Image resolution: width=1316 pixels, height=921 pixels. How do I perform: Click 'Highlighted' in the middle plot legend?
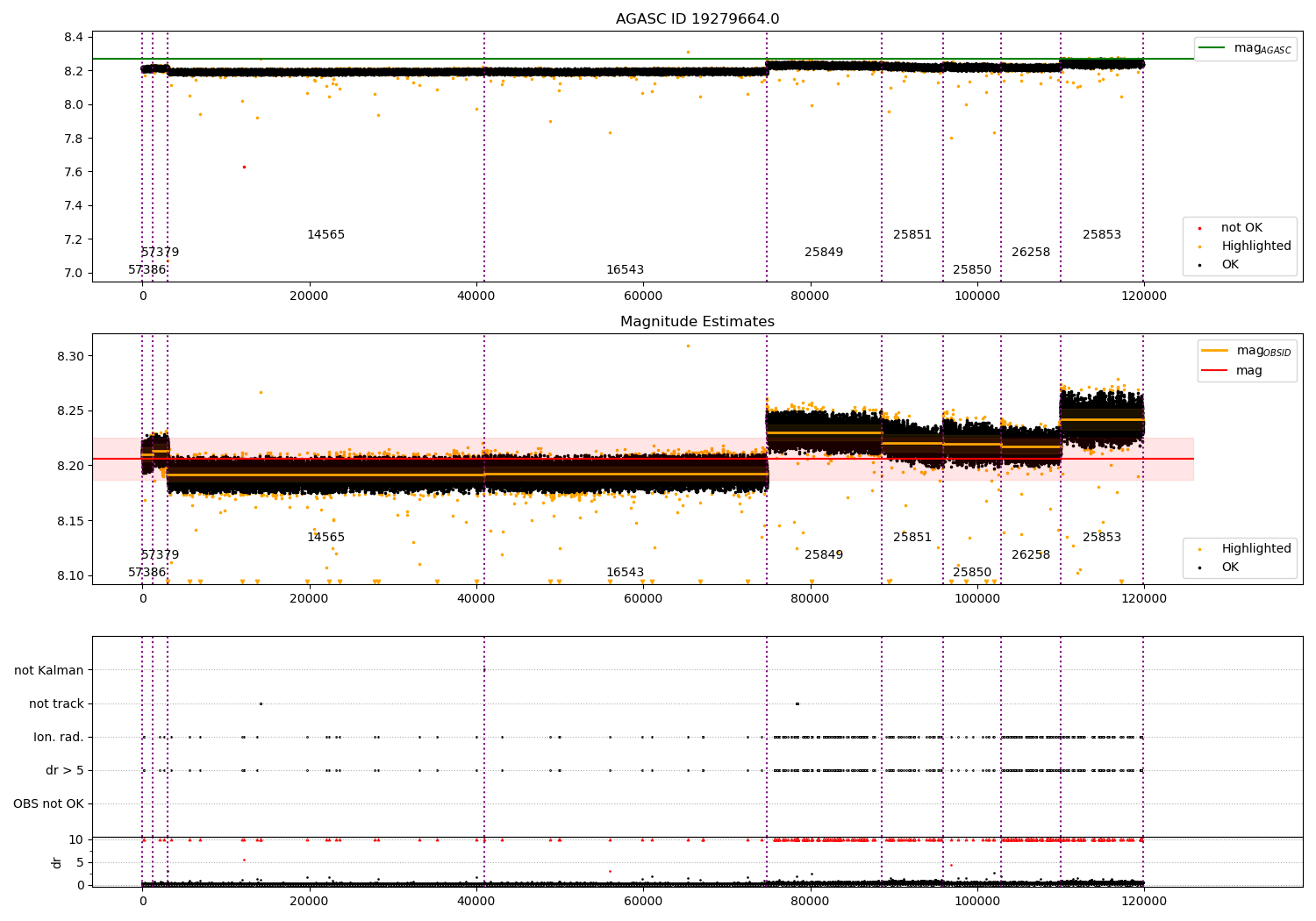point(1255,549)
